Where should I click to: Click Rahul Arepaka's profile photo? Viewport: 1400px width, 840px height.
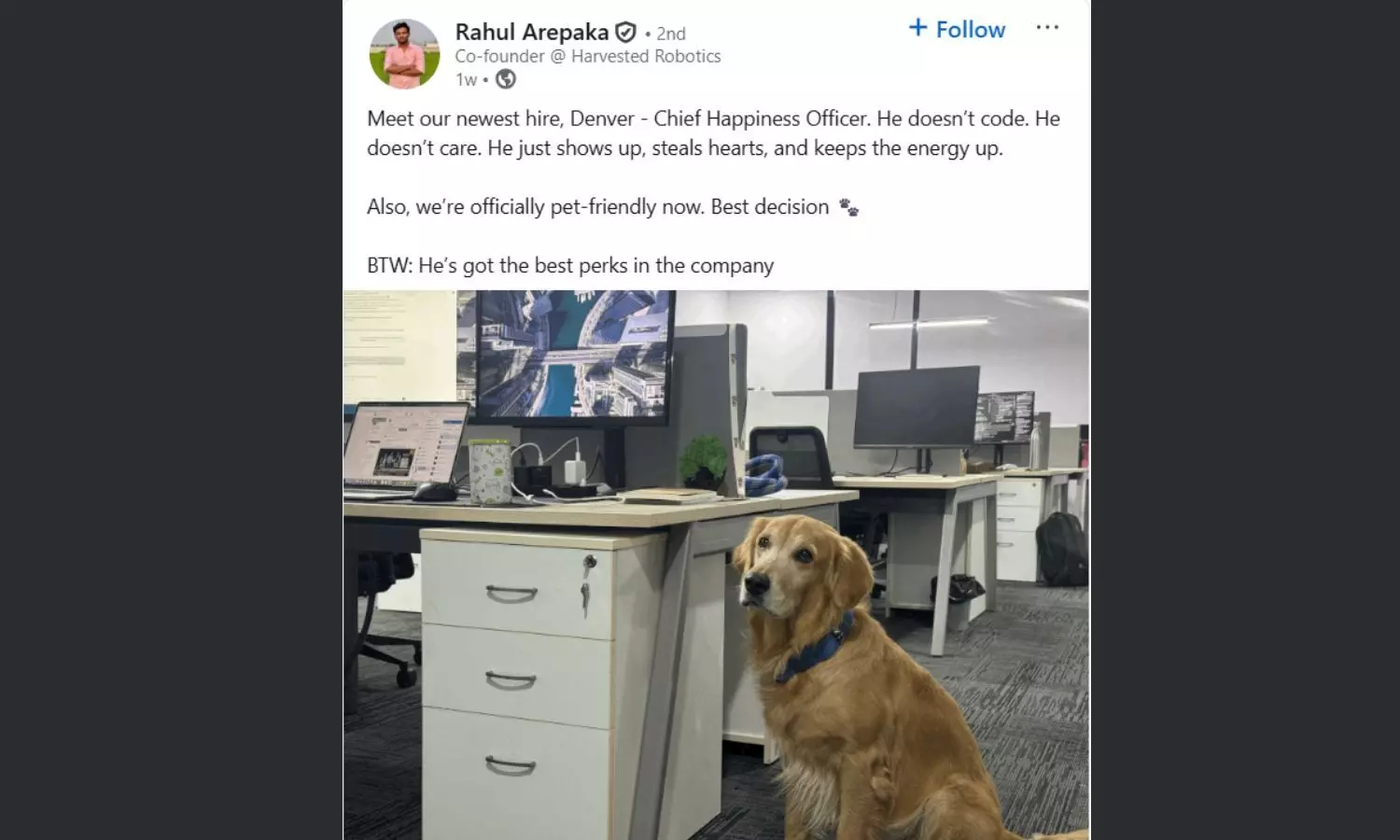[405, 54]
